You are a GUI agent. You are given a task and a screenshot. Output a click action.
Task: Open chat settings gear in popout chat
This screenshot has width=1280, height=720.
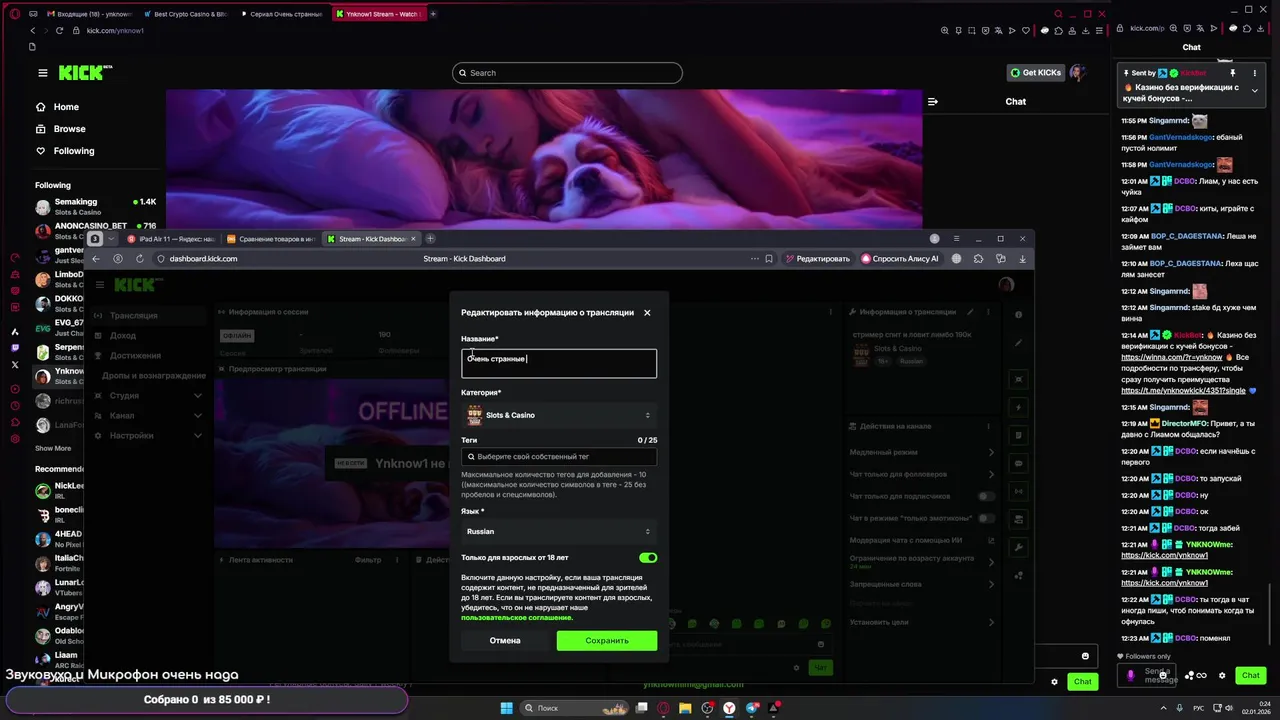click(1222, 676)
